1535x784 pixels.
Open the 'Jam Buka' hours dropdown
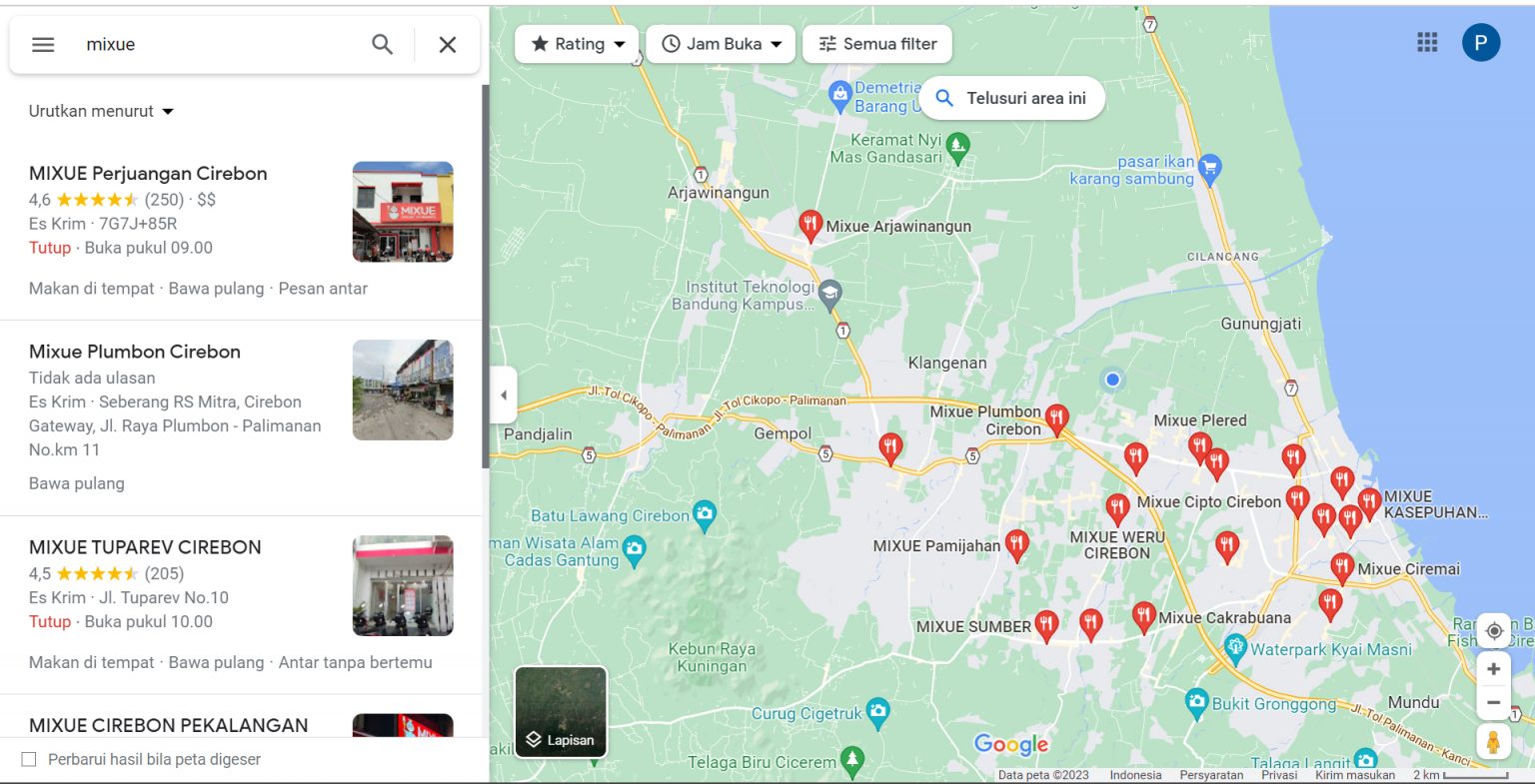[721, 43]
